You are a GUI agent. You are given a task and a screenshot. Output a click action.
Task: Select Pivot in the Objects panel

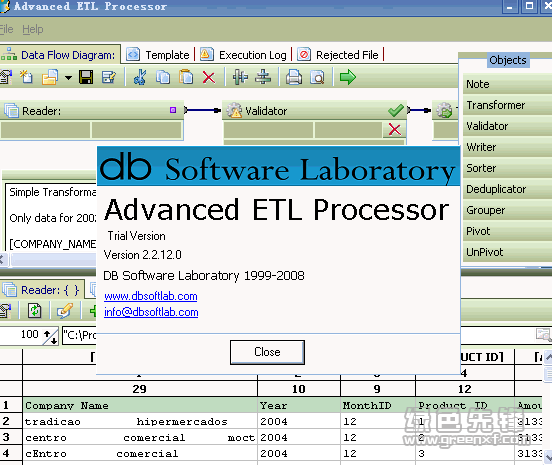click(507, 231)
